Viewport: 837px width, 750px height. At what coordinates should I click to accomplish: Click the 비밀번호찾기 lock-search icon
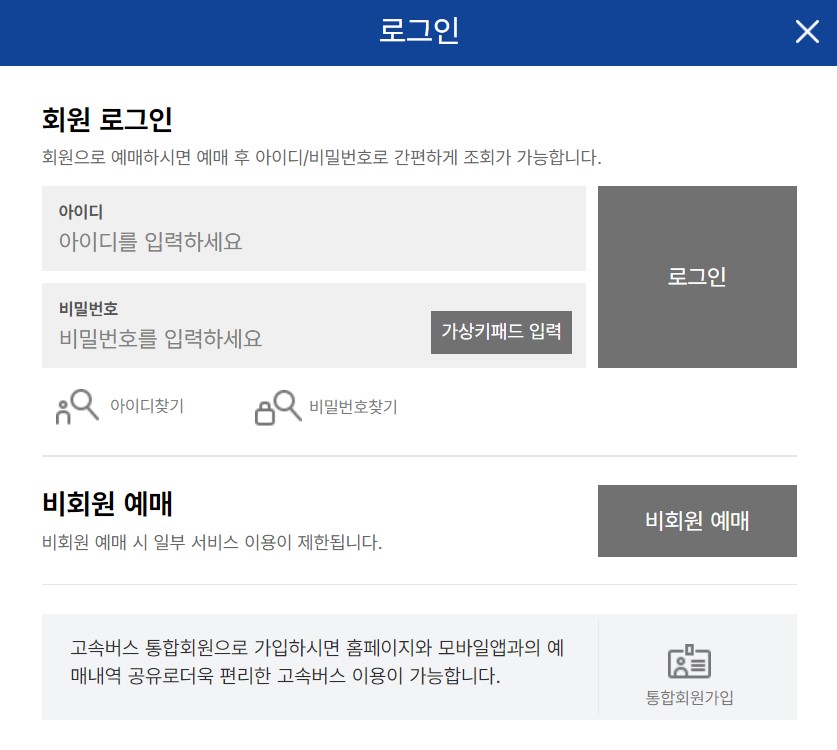pos(278,407)
